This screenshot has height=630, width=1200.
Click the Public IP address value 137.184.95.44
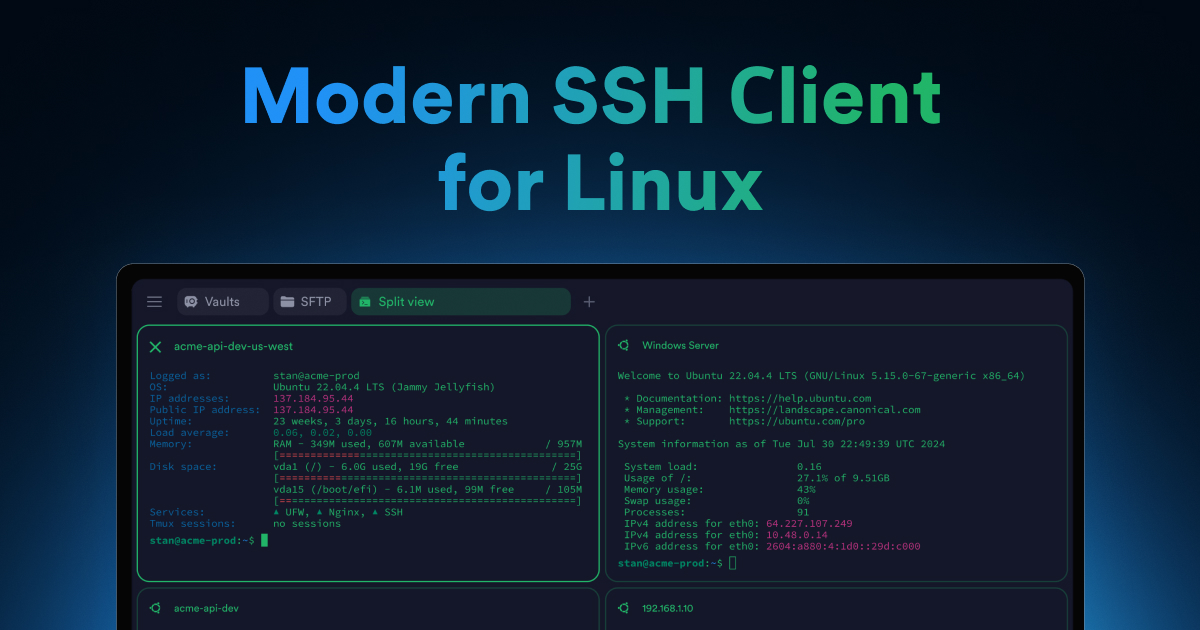[313, 409]
